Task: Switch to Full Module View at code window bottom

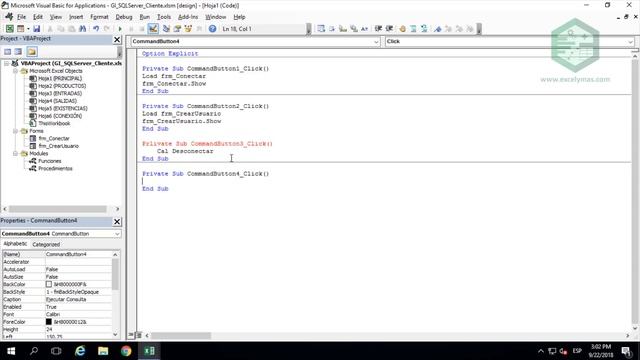Action: point(139,335)
